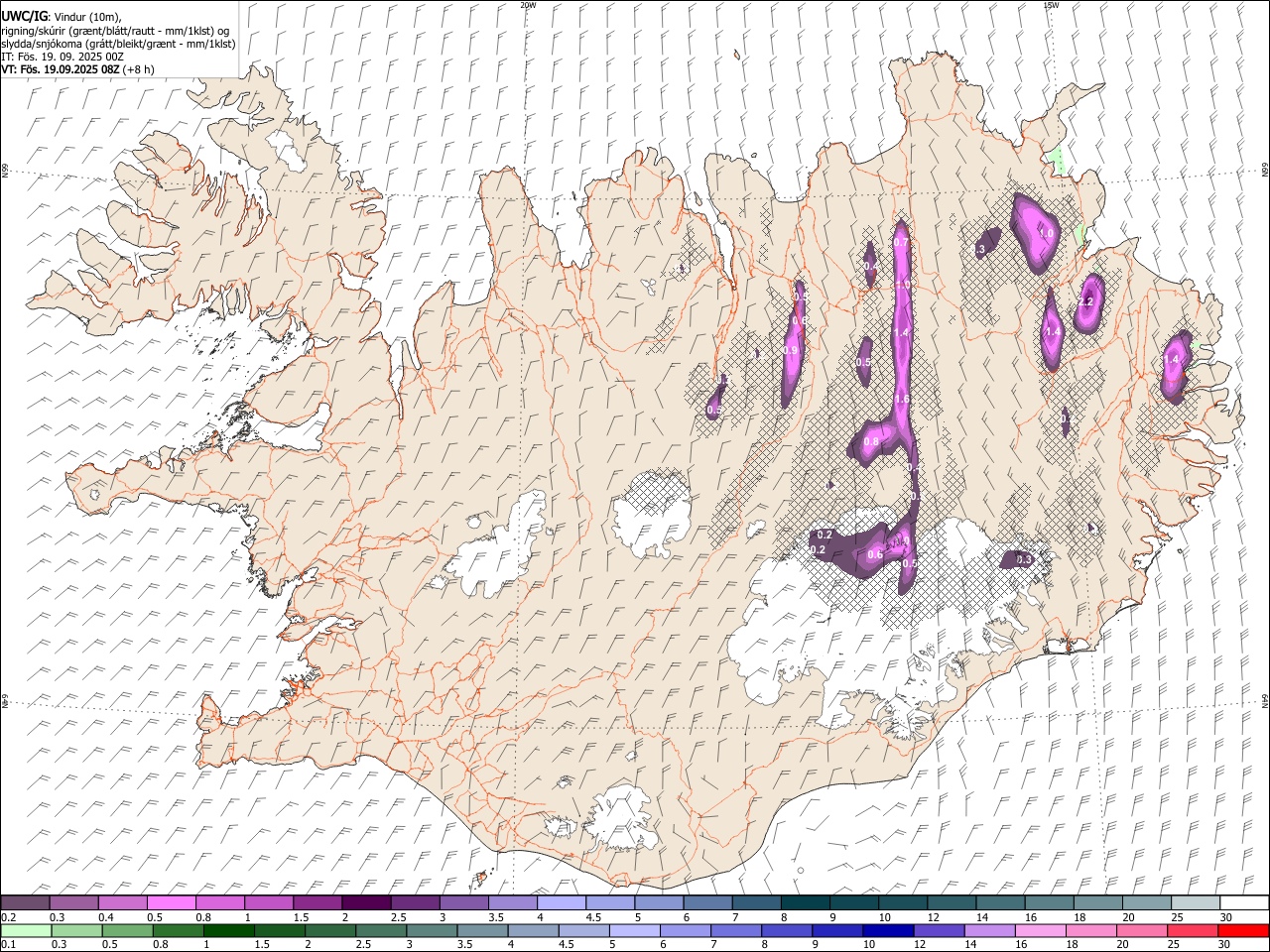Viewport: 1270px width, 952px height.
Task: Pick the darkest purple 2 snow legend swatch
Action: 366,903
